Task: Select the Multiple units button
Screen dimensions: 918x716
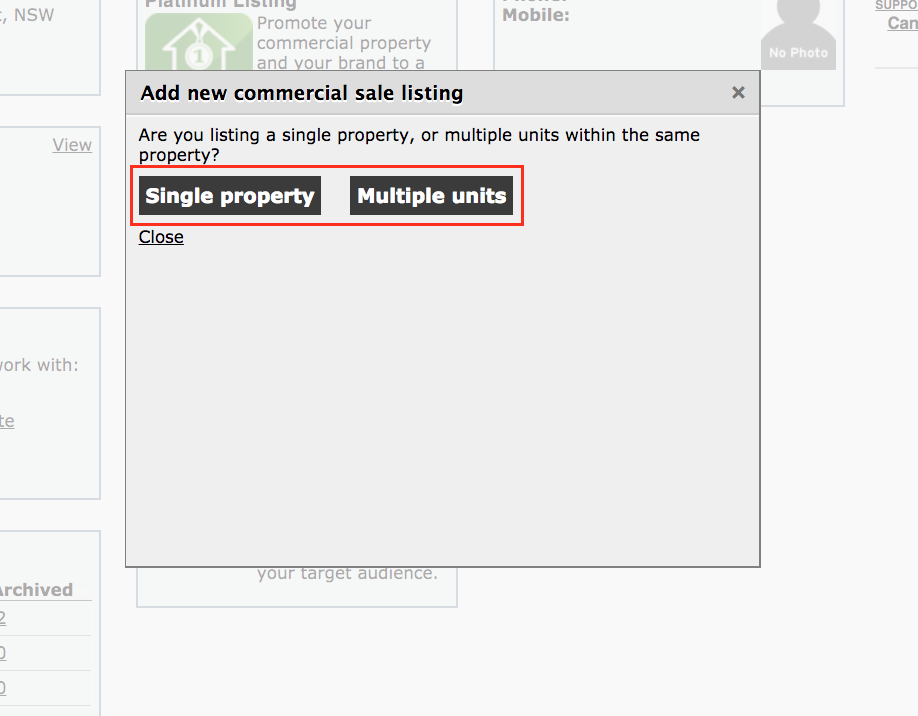Action: pos(431,196)
